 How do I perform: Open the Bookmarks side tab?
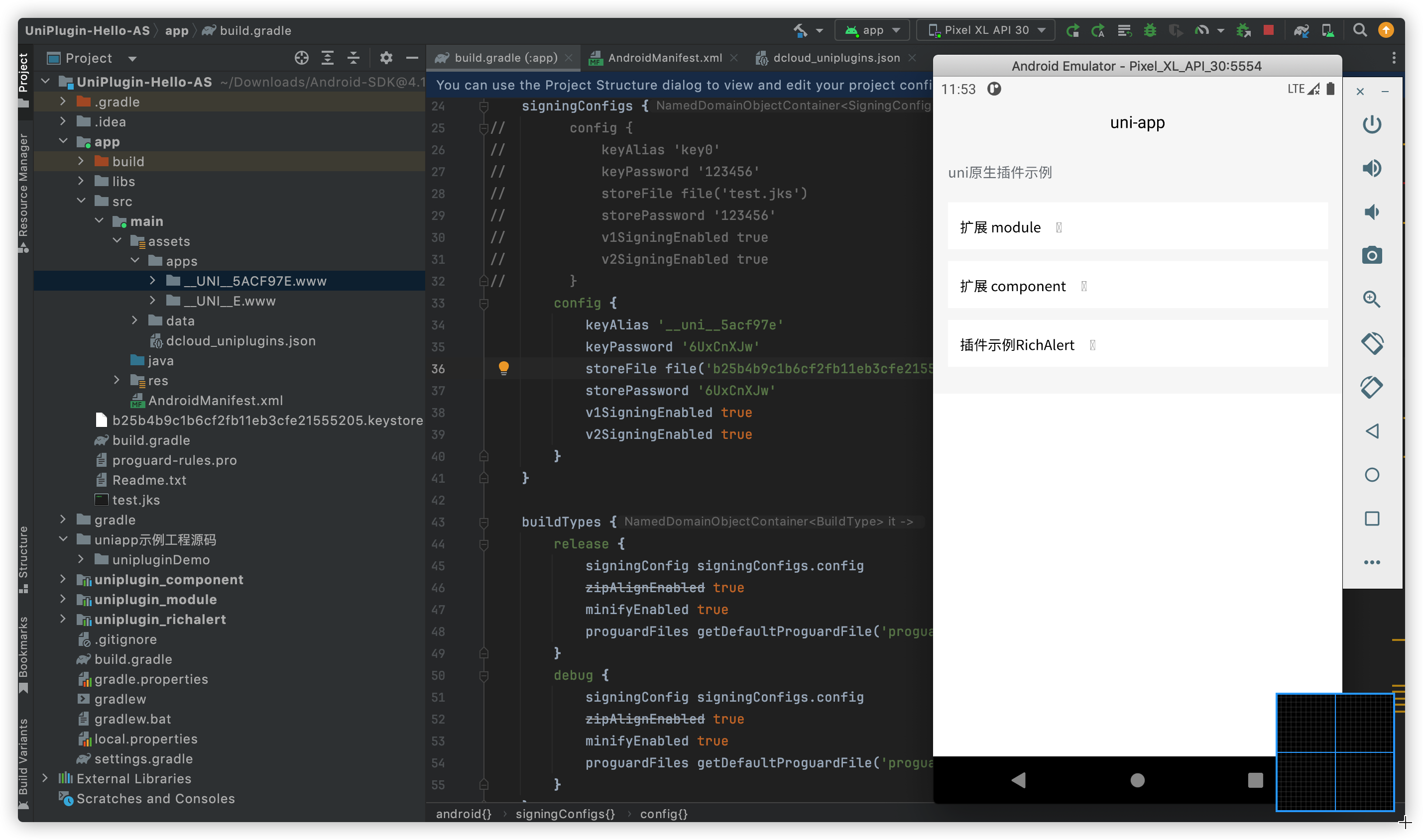pyautogui.click(x=23, y=655)
